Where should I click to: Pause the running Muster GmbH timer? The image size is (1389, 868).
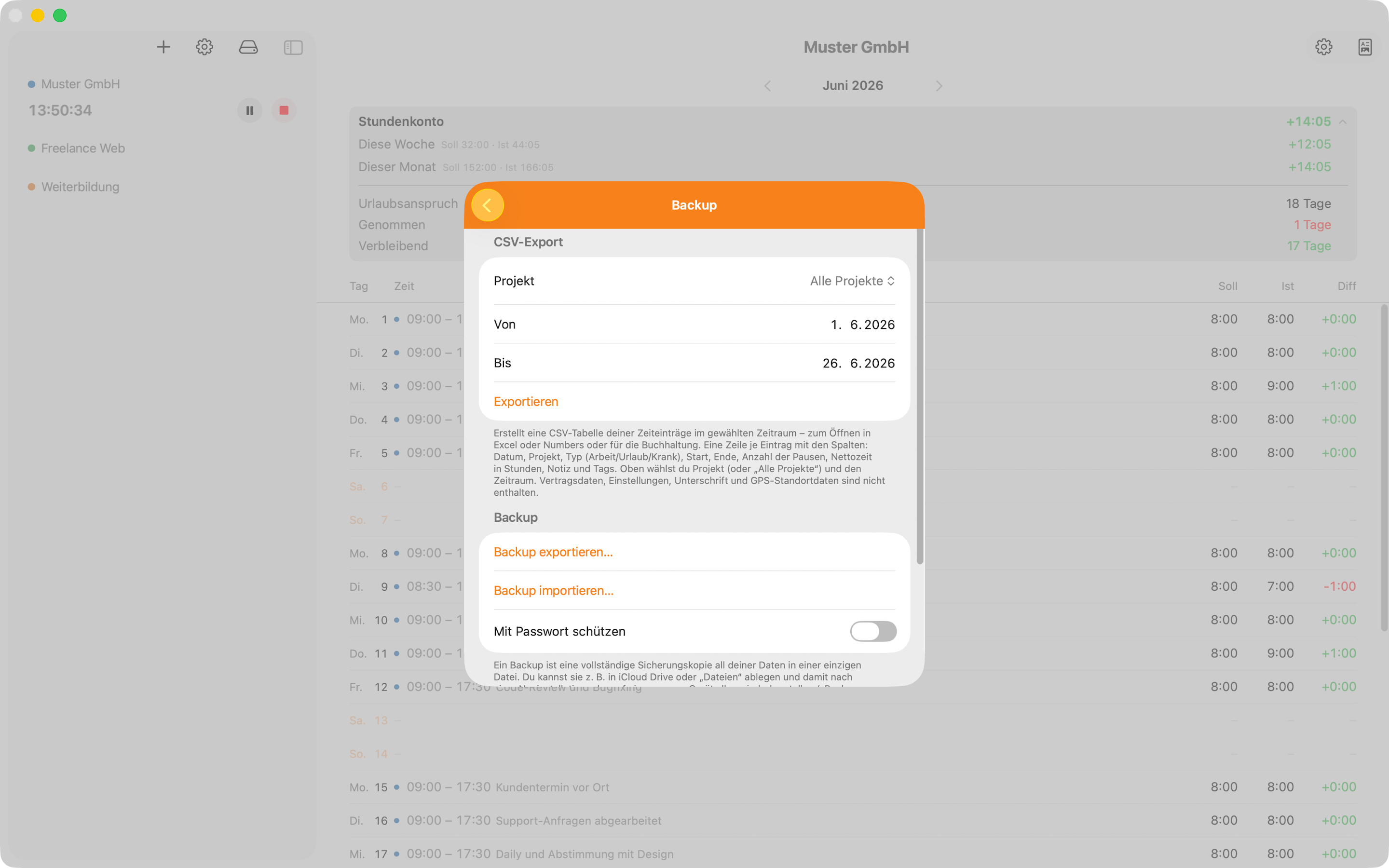coord(250,110)
